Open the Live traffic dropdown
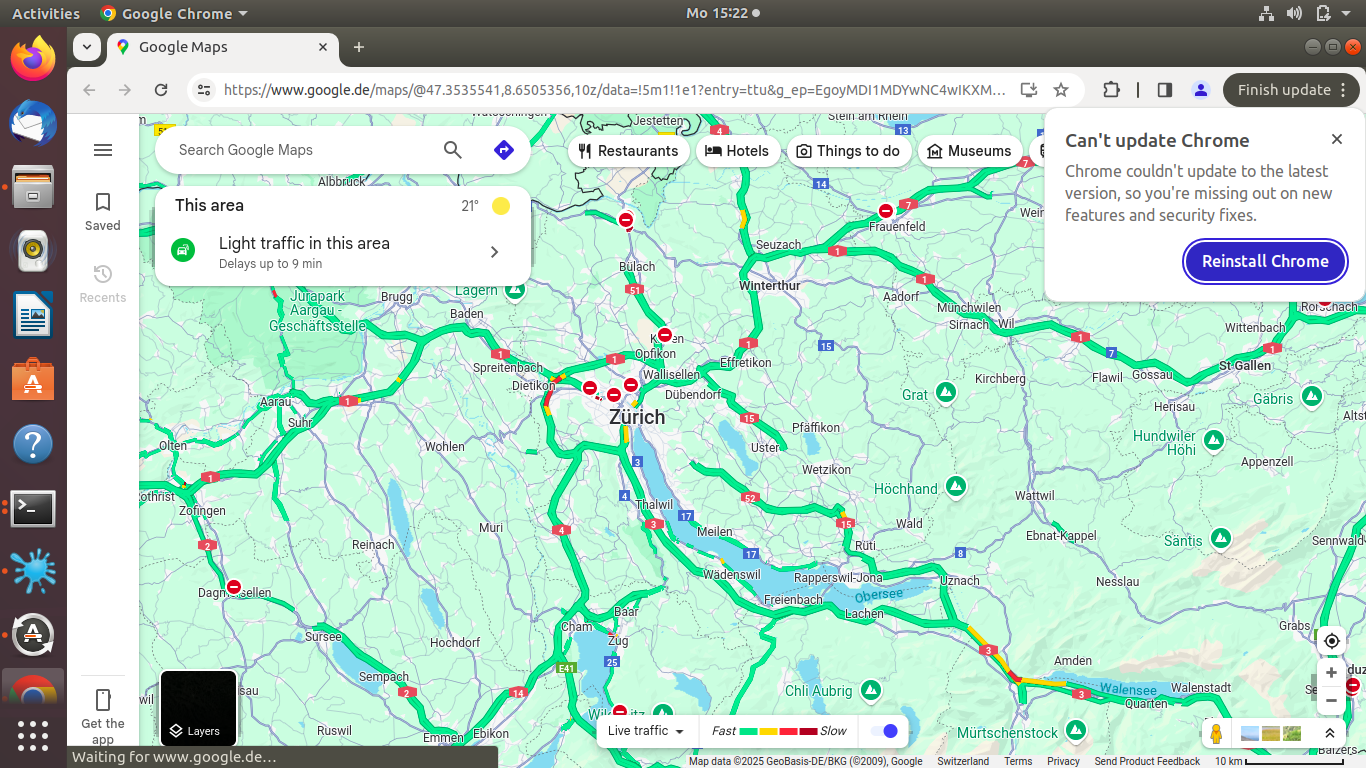The height and width of the screenshot is (768, 1366). pyautogui.click(x=646, y=731)
